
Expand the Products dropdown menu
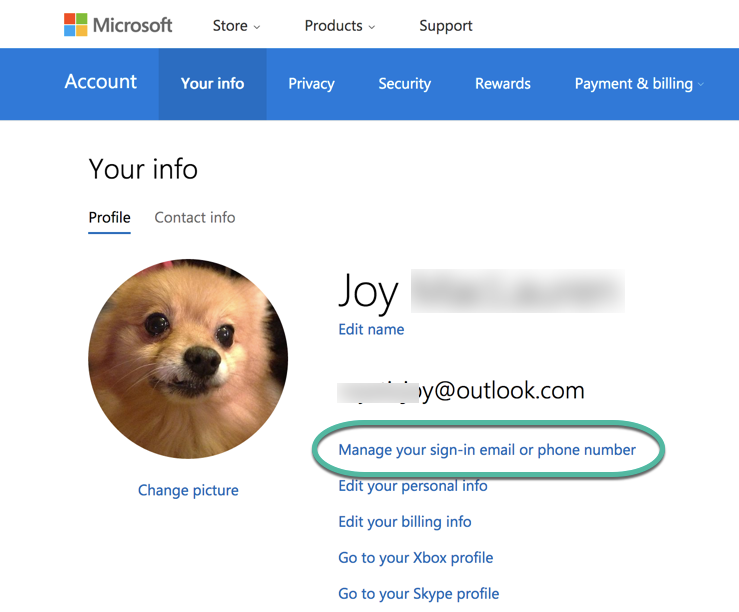coord(340,26)
